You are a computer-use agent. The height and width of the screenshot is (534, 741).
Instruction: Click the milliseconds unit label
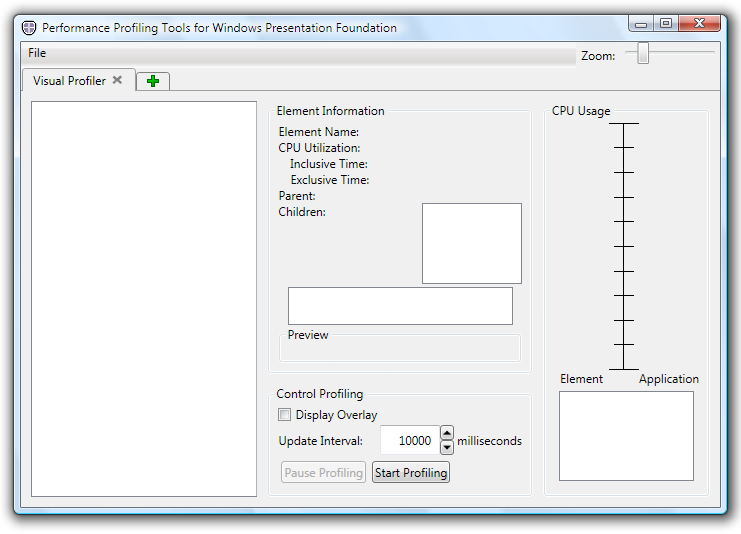tap(489, 441)
